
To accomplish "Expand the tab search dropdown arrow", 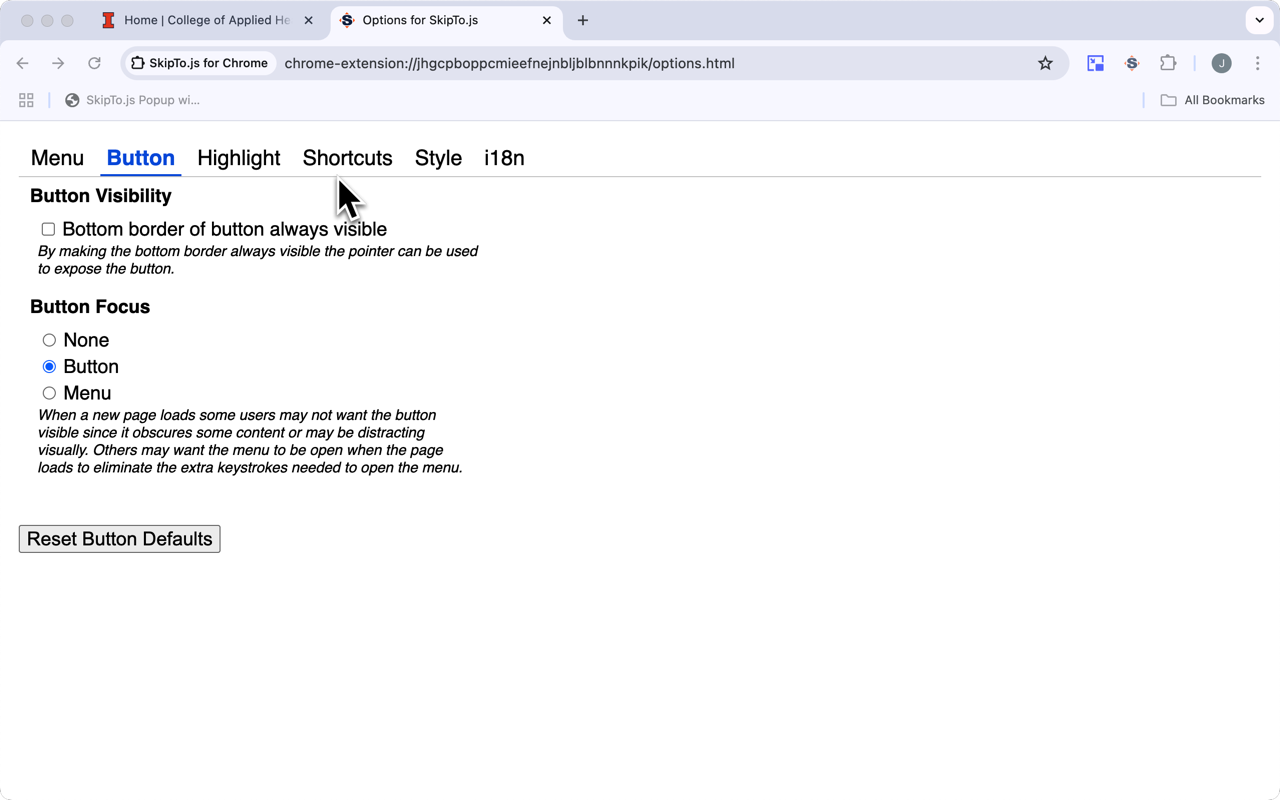I will 1259,20.
